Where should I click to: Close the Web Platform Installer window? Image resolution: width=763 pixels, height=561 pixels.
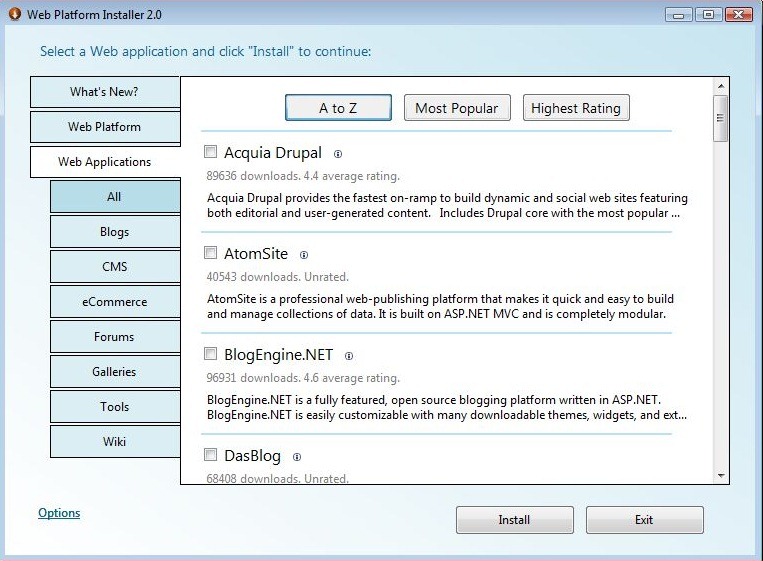(x=739, y=15)
